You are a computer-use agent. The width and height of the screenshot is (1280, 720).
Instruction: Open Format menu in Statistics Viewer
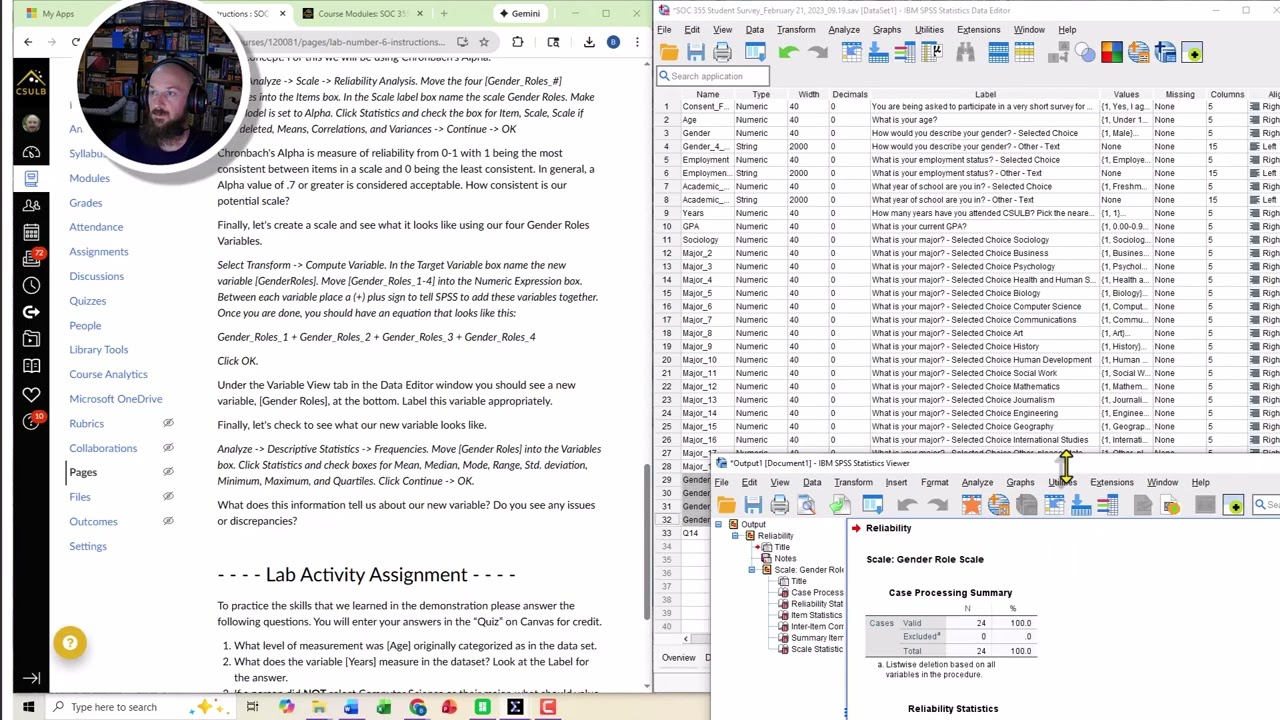[934, 483]
